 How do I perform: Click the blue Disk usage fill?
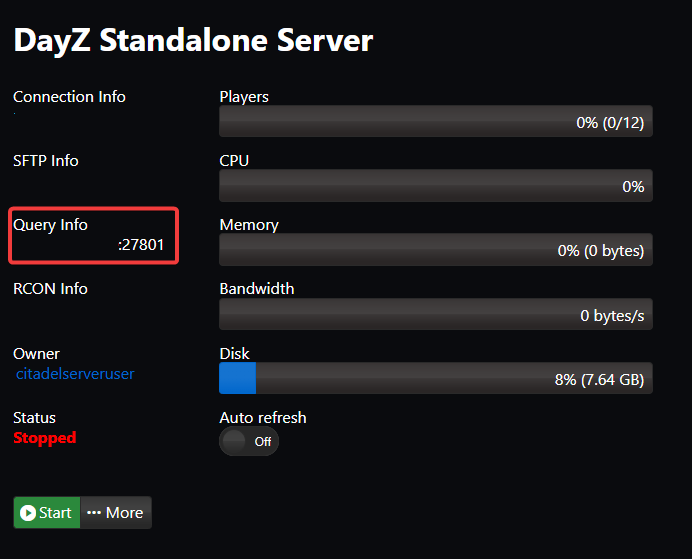[x=237, y=378]
